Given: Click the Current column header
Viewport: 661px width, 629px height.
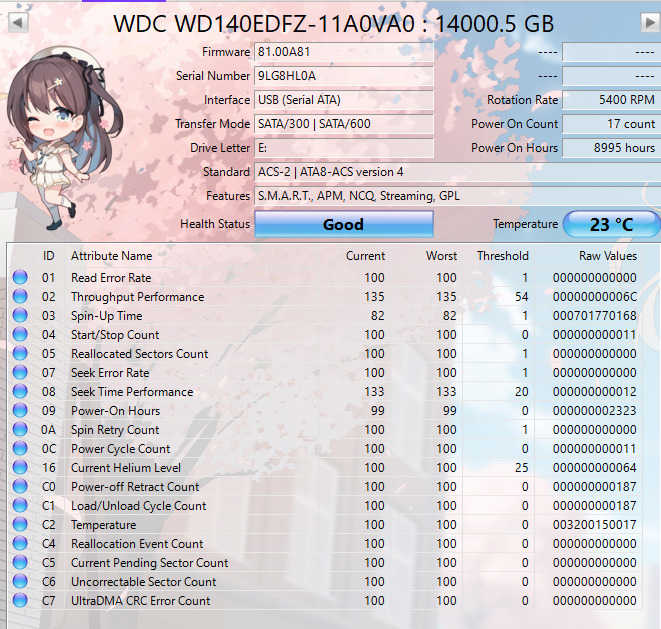Looking at the screenshot, I should pyautogui.click(x=365, y=256).
